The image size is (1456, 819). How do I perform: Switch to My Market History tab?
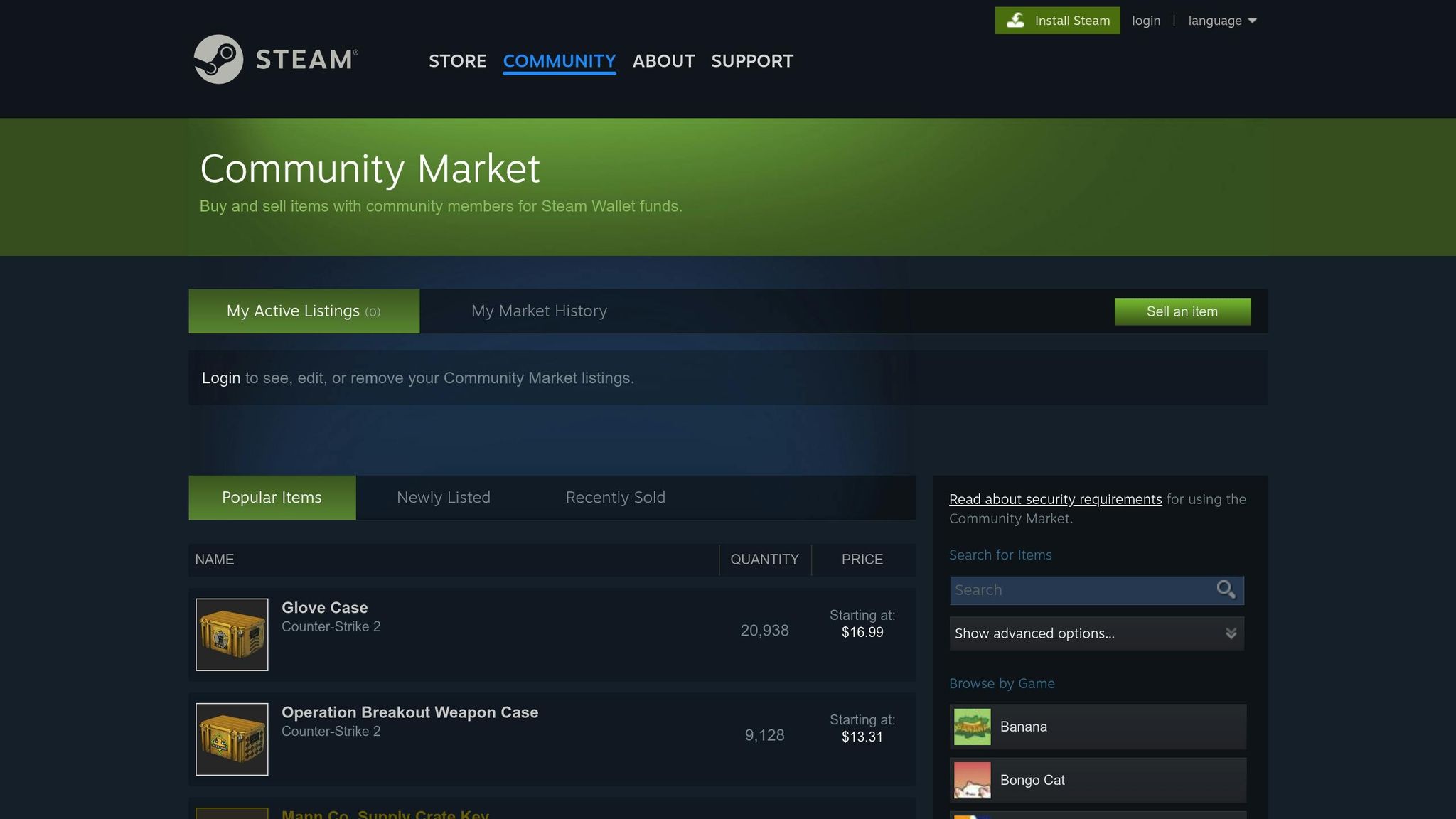(539, 311)
